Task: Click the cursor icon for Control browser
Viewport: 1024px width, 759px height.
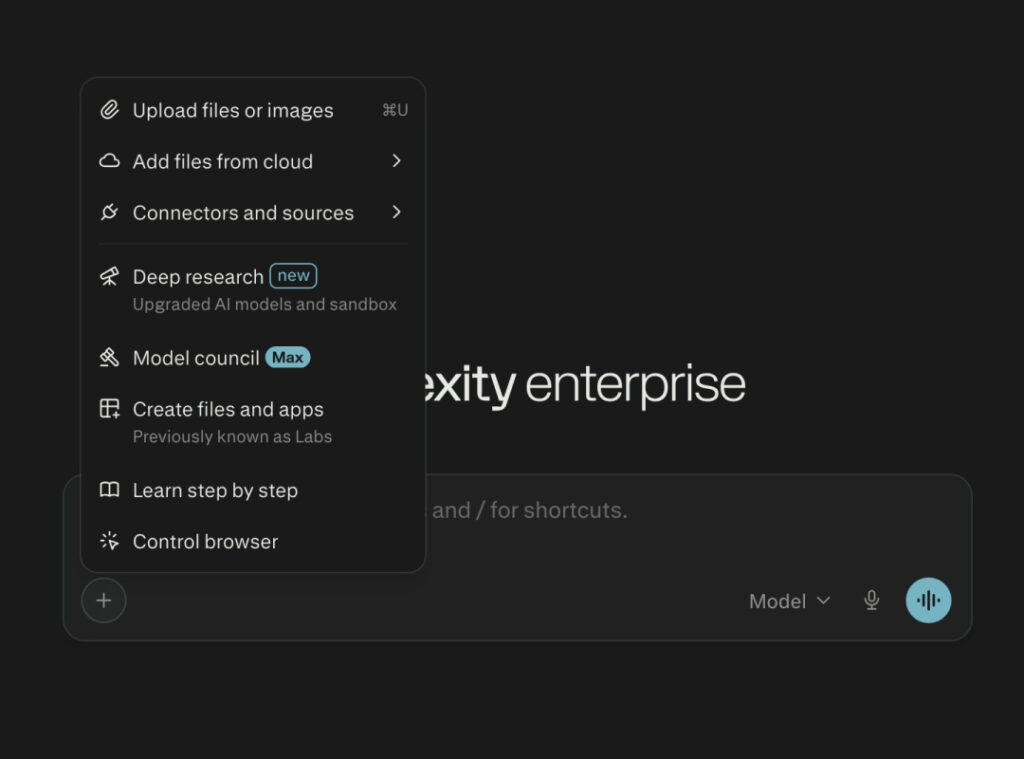Action: click(x=109, y=541)
